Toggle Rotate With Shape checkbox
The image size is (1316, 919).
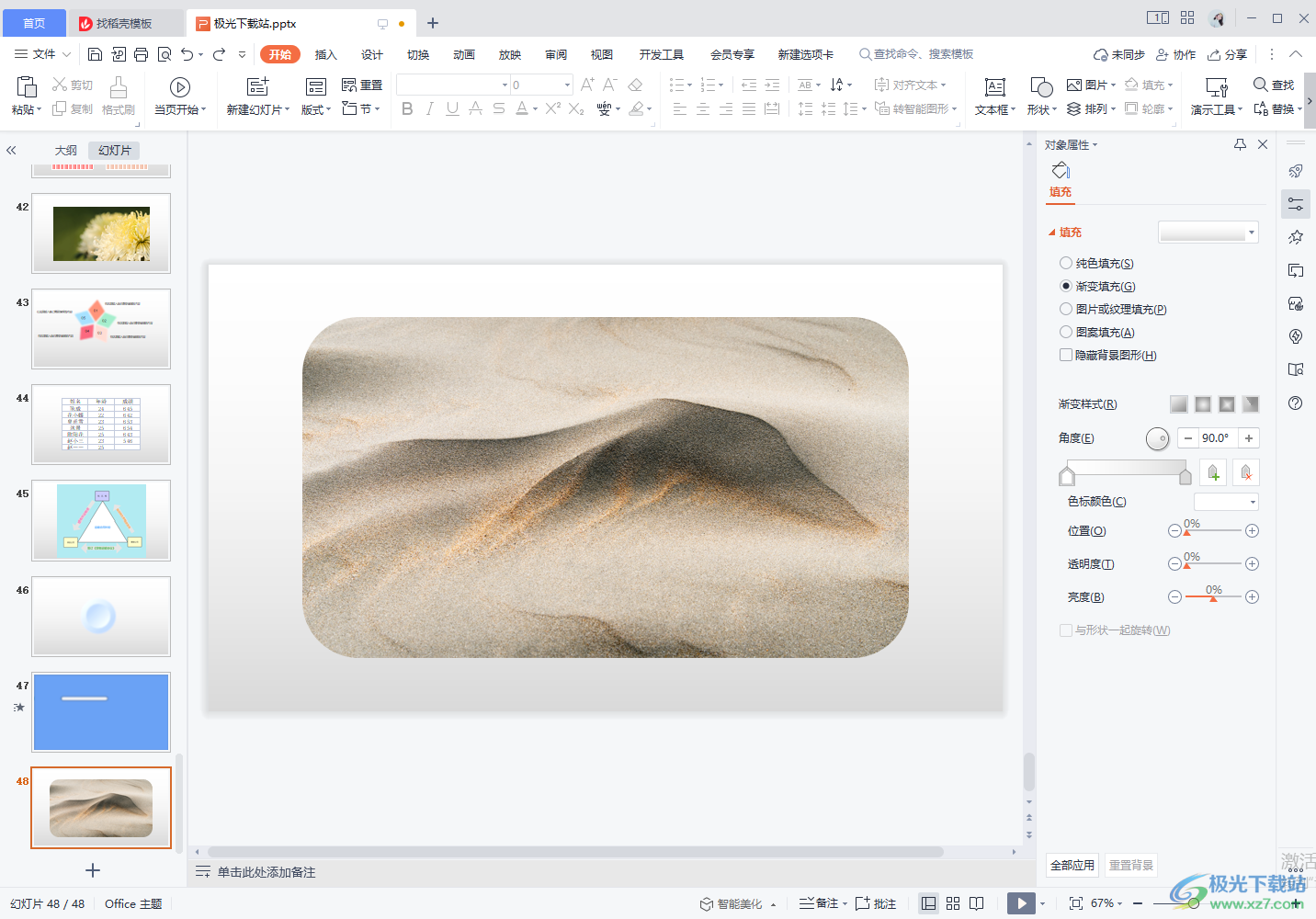[1066, 630]
